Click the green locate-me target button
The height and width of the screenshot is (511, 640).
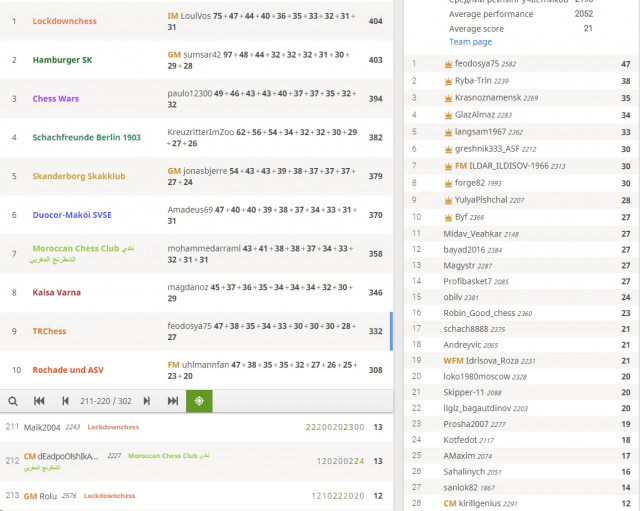199,401
